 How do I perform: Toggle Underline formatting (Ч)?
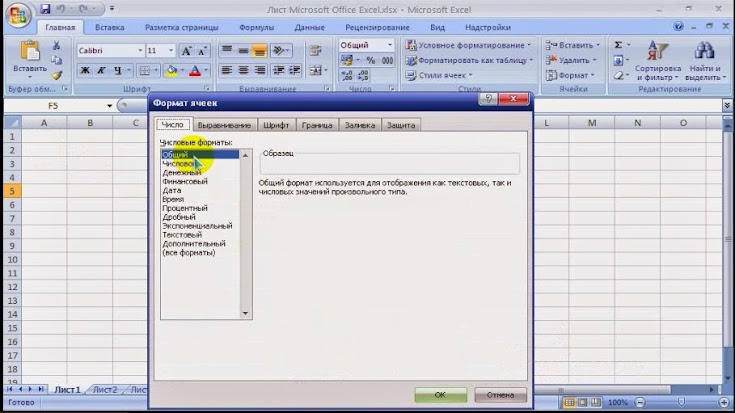[118, 70]
